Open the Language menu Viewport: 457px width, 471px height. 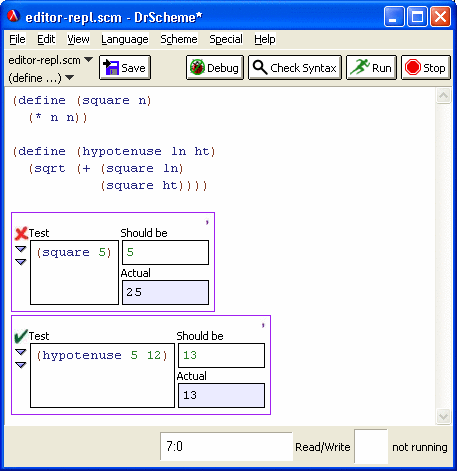point(125,39)
